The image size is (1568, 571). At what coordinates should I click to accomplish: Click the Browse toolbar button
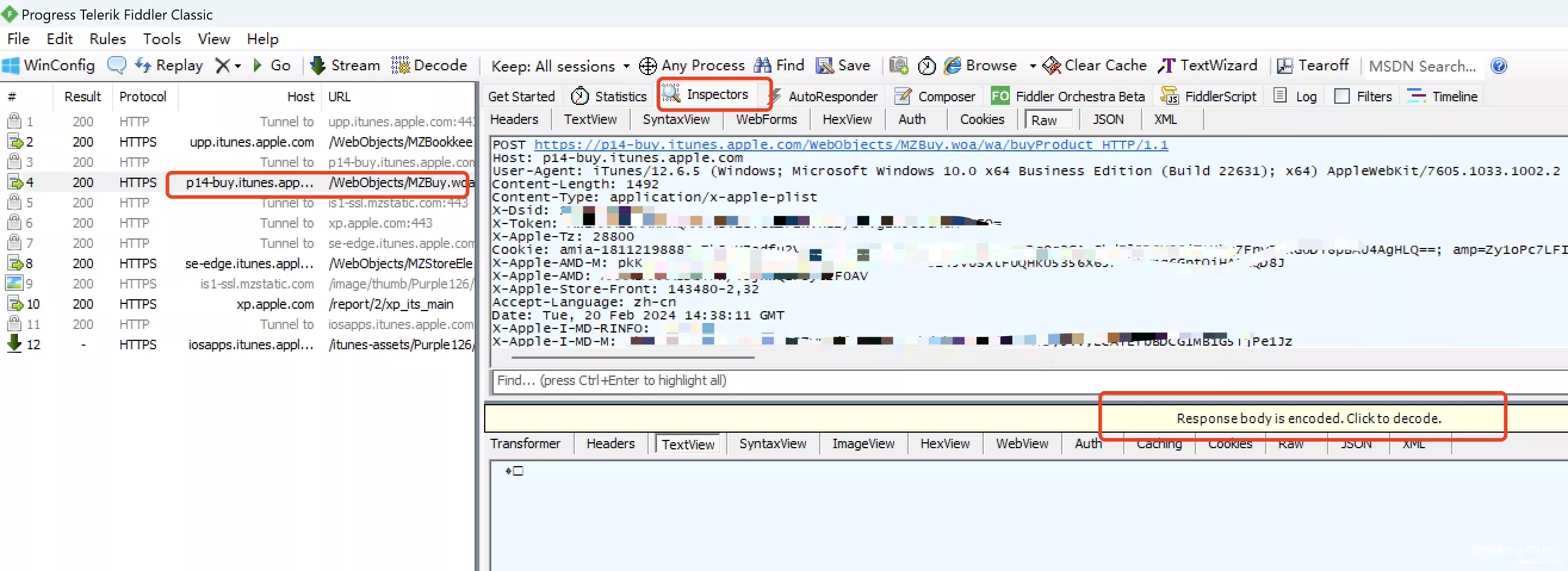point(981,65)
